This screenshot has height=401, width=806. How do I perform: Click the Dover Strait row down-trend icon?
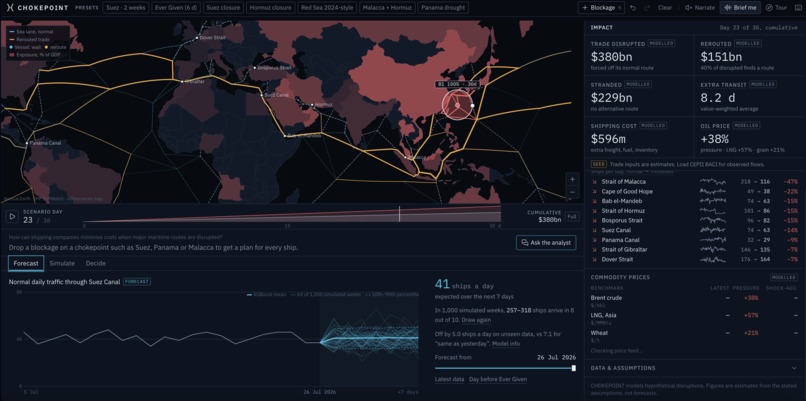pyautogui.click(x=594, y=260)
